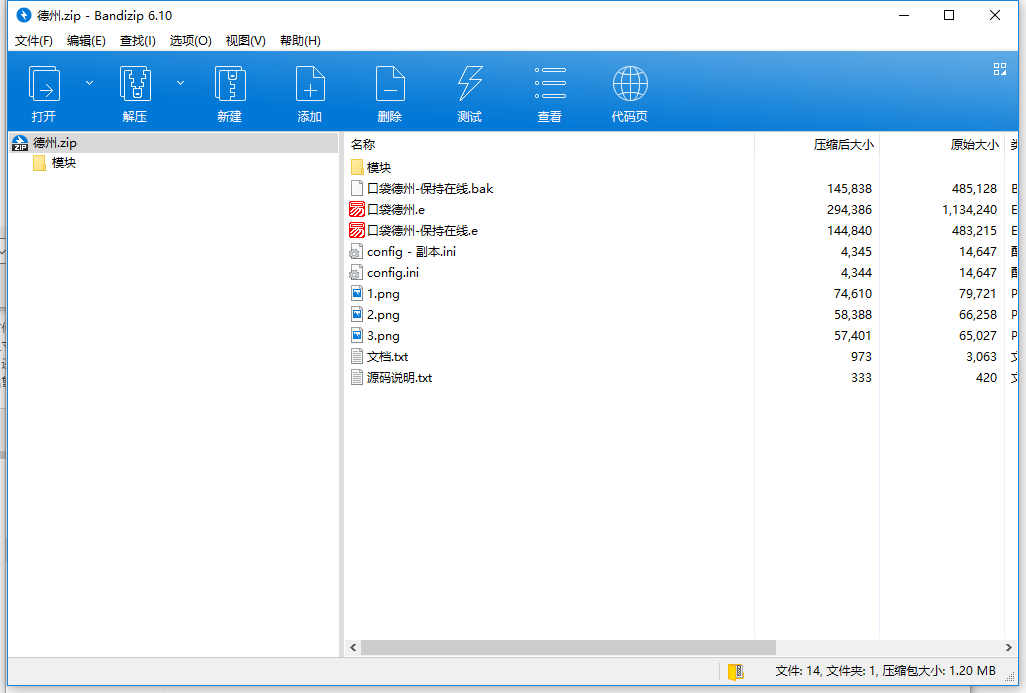The height and width of the screenshot is (693, 1026).
Task: Click the Open (打开) toolbar icon
Action: point(44,84)
